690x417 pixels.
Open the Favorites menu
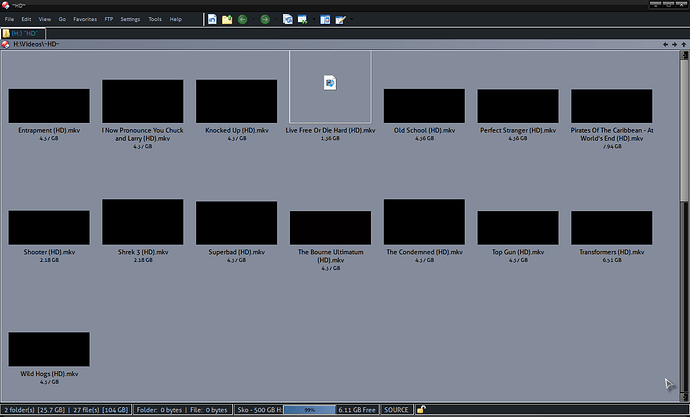pyautogui.click(x=85, y=19)
